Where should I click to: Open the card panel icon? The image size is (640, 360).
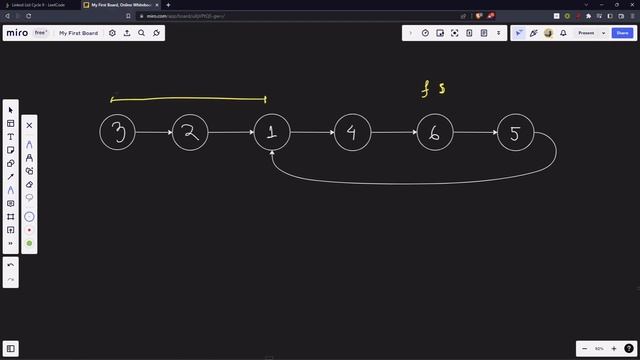(x=469, y=33)
